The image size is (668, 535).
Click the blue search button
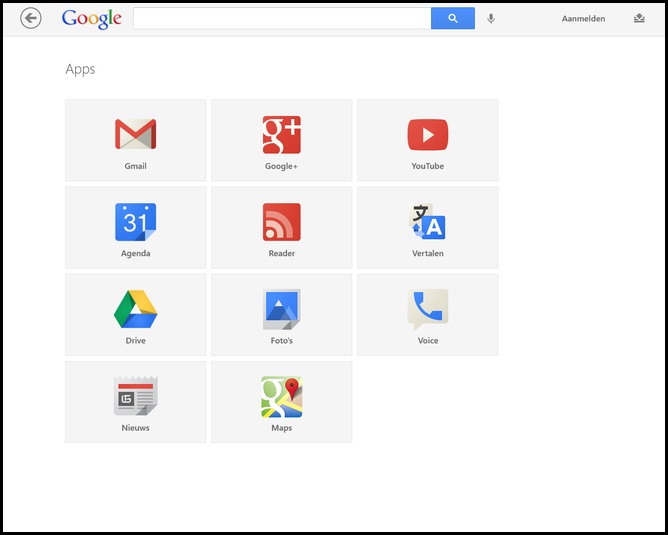pos(453,18)
